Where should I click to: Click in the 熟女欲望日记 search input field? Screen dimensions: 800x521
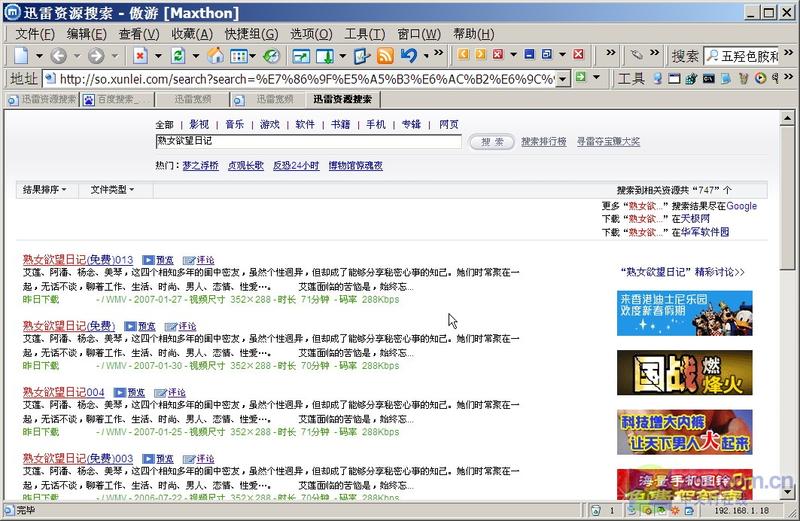tap(309, 141)
